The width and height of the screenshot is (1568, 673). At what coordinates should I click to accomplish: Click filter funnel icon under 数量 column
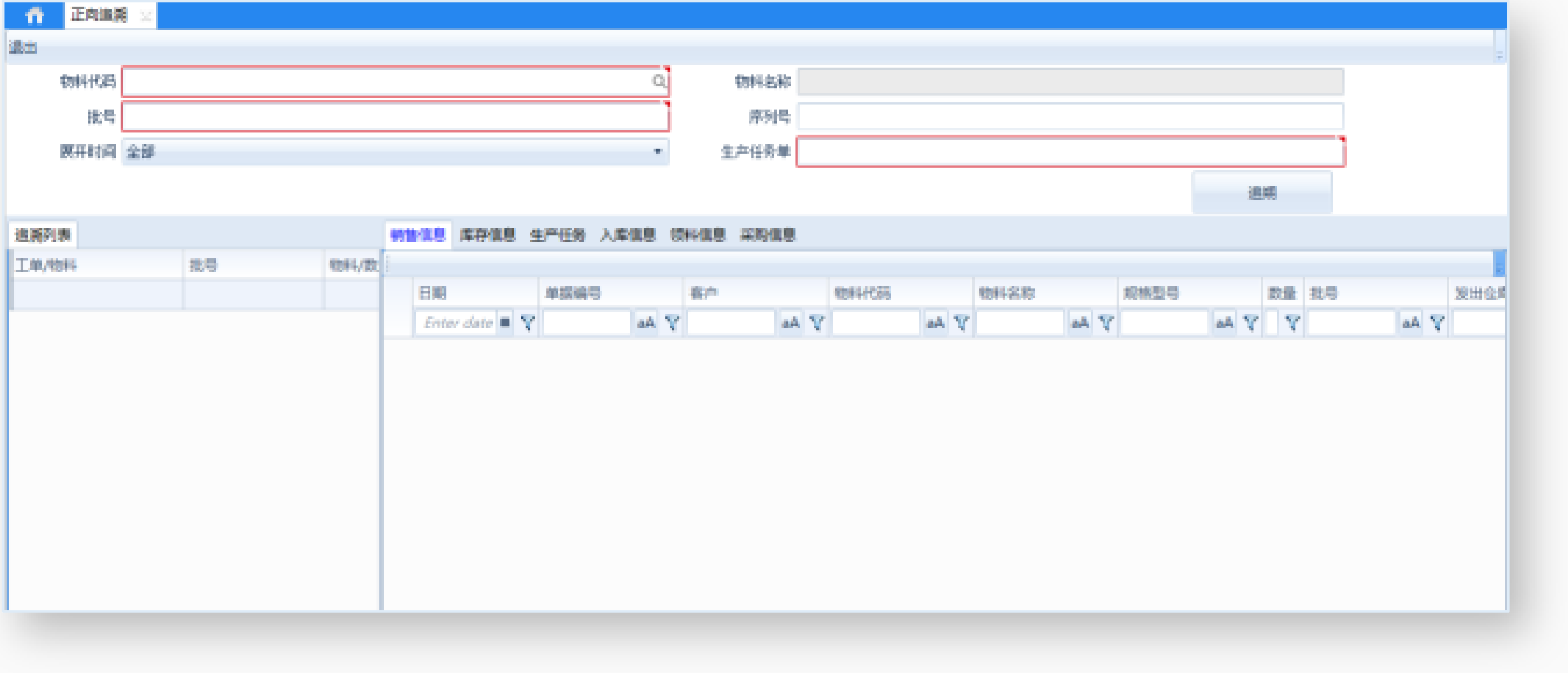(1292, 323)
